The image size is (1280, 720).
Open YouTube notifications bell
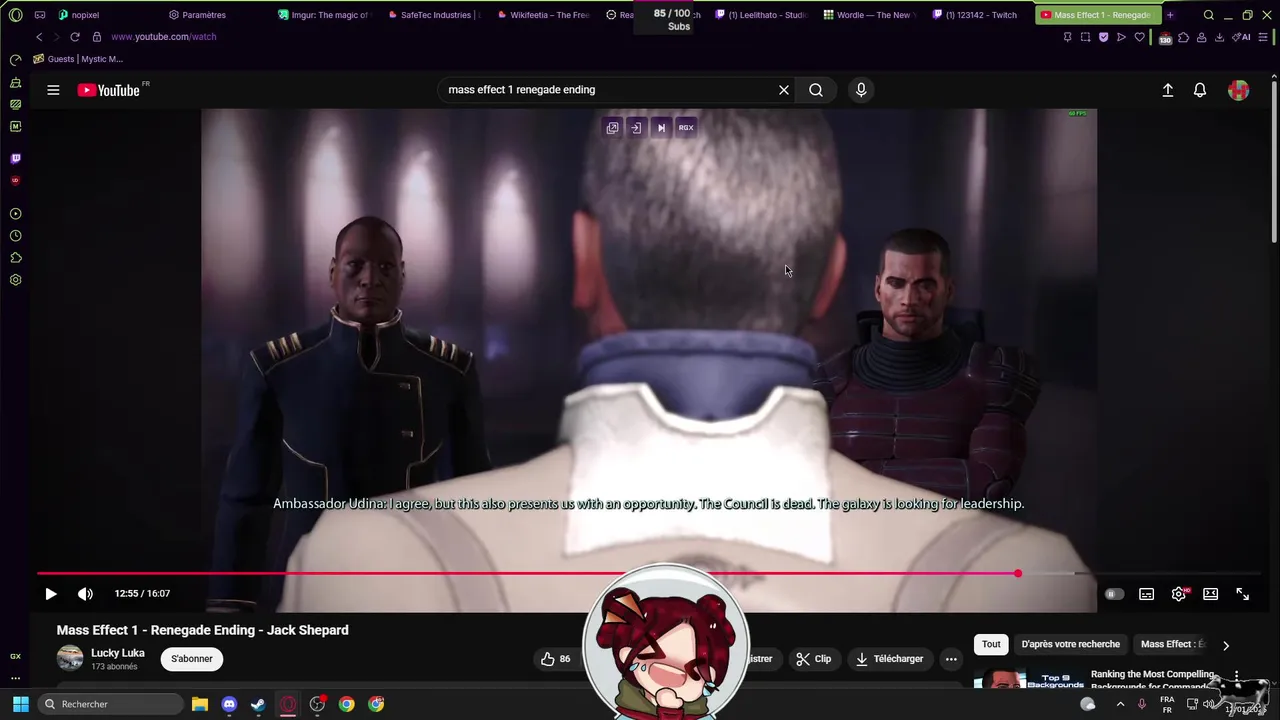coord(1200,90)
